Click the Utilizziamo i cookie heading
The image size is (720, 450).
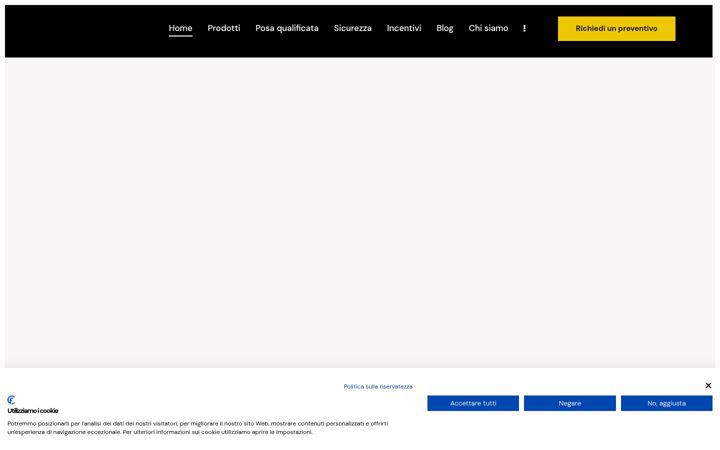point(33,411)
